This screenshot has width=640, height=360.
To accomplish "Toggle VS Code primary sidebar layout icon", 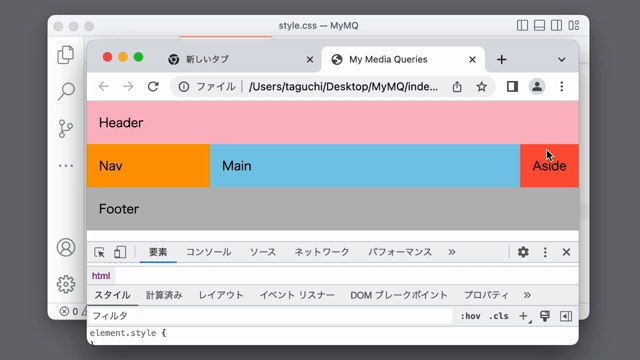I will click(x=522, y=25).
